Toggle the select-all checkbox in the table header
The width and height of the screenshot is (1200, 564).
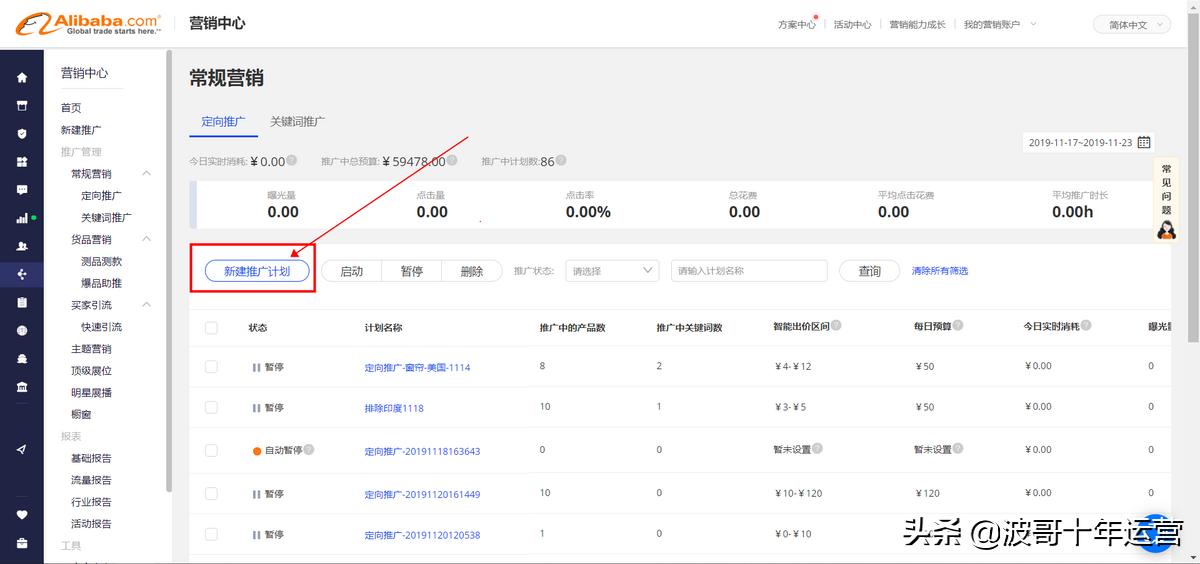[211, 328]
